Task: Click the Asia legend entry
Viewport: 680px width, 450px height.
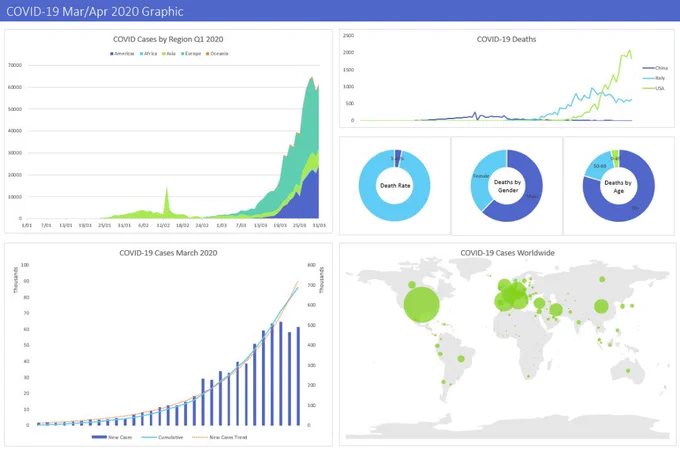Action: click(x=169, y=54)
